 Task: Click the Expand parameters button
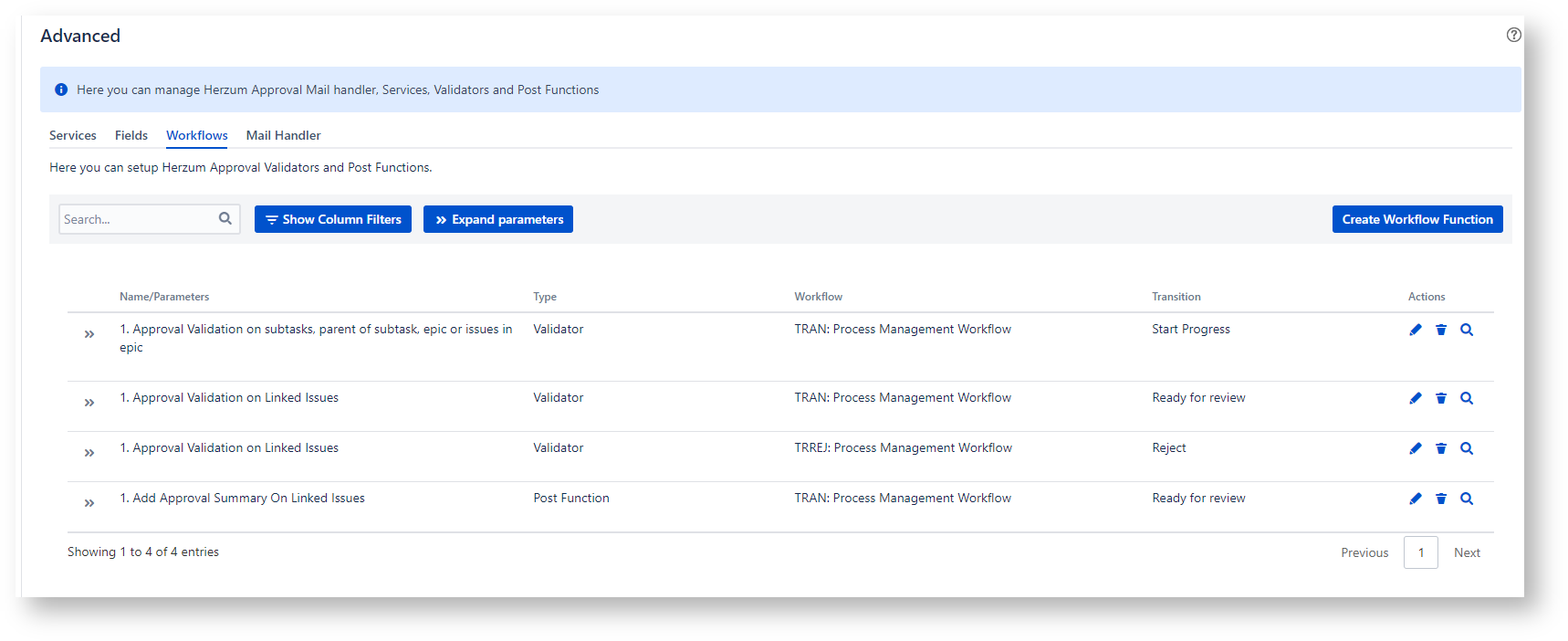pyautogui.click(x=498, y=219)
